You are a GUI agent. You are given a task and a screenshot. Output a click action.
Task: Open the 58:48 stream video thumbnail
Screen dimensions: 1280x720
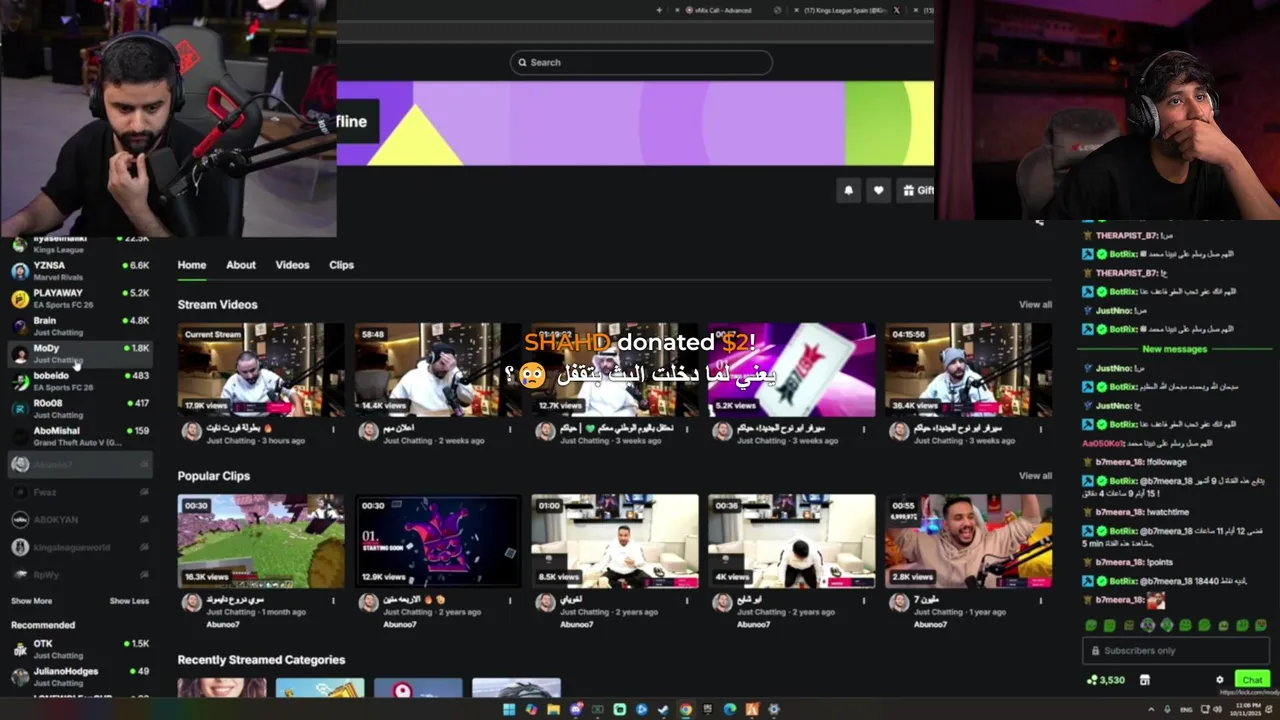438,369
